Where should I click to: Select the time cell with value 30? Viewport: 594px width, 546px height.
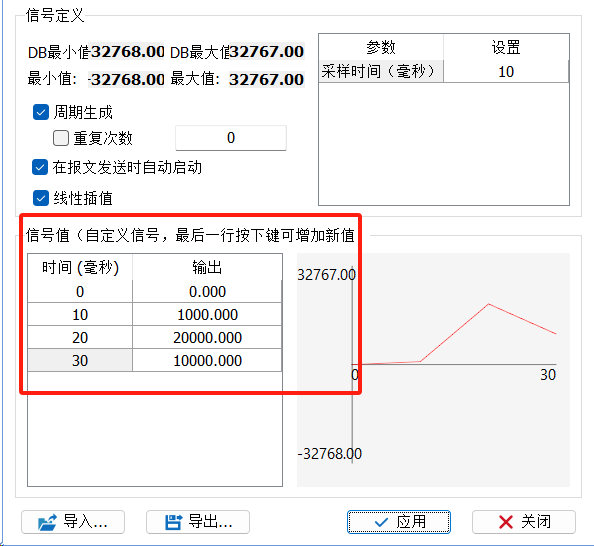click(x=80, y=360)
